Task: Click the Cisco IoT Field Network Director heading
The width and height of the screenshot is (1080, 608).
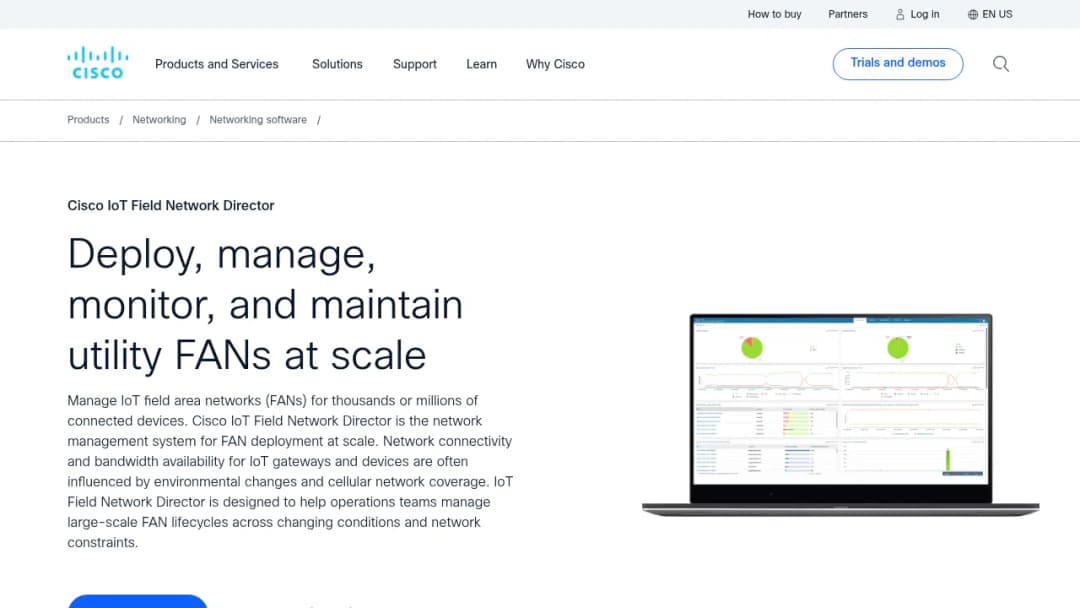Action: tap(171, 205)
